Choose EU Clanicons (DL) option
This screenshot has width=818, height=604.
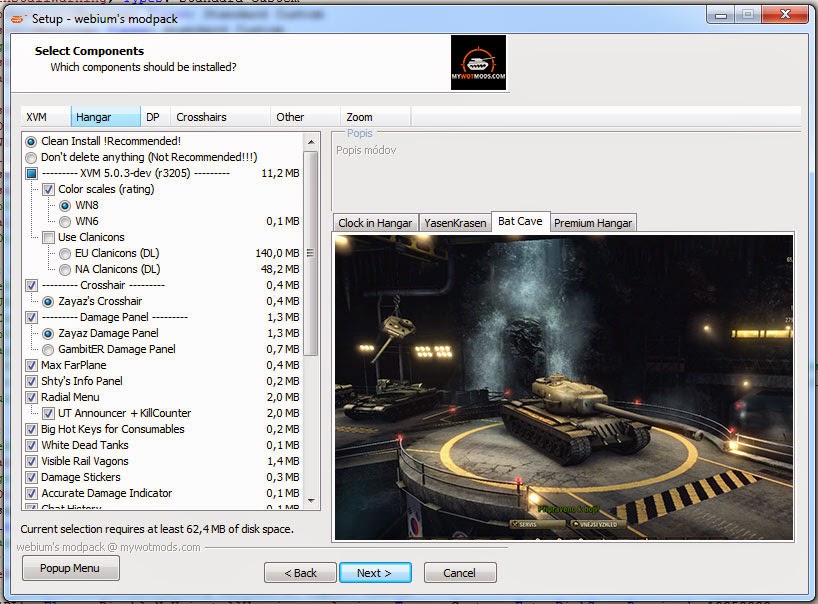click(65, 253)
